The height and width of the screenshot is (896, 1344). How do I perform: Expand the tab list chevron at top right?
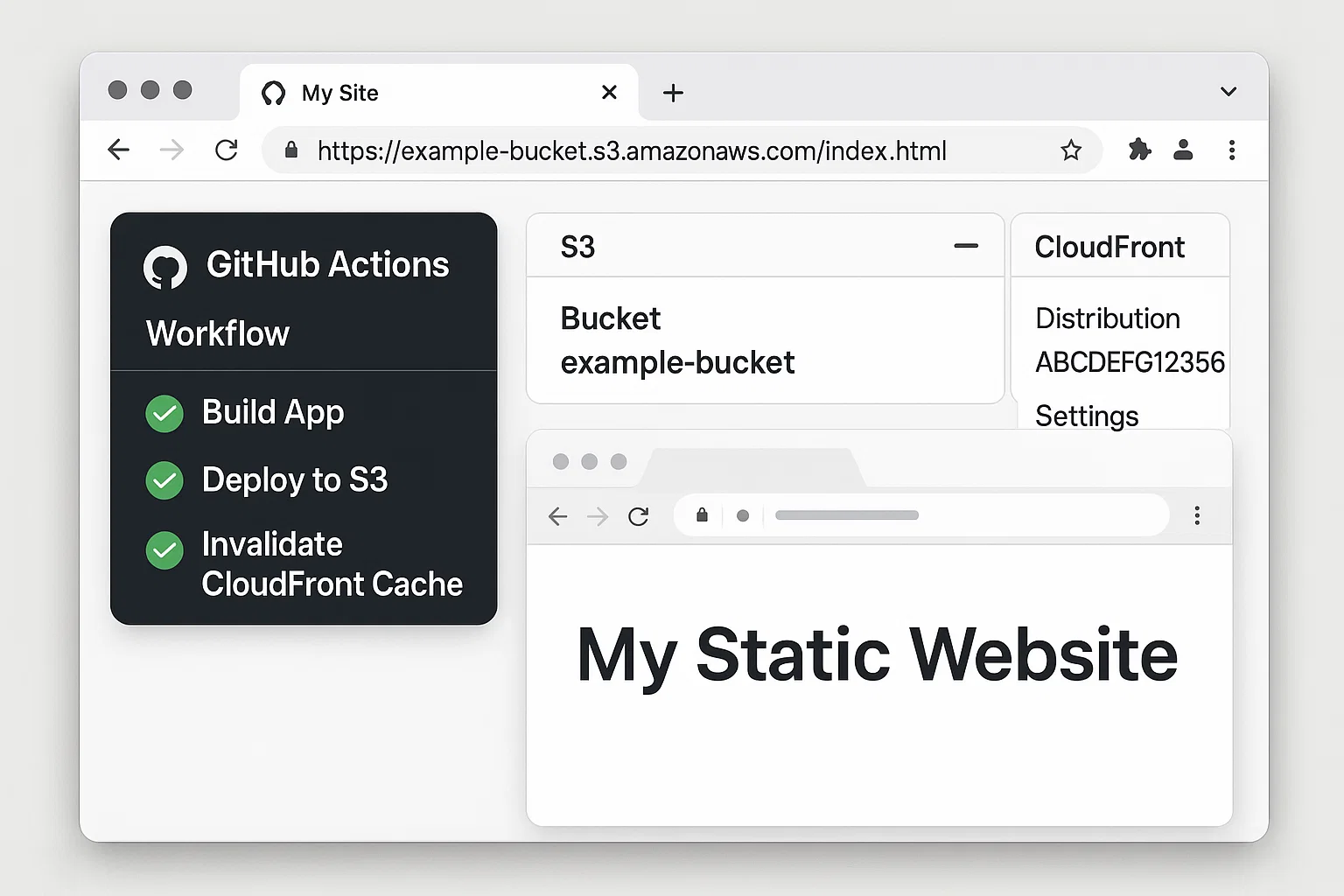point(1228,92)
